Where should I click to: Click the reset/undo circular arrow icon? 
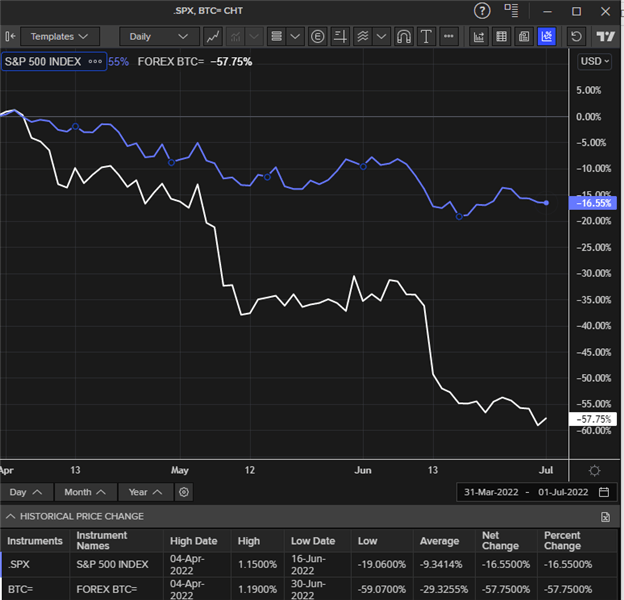coord(576,37)
